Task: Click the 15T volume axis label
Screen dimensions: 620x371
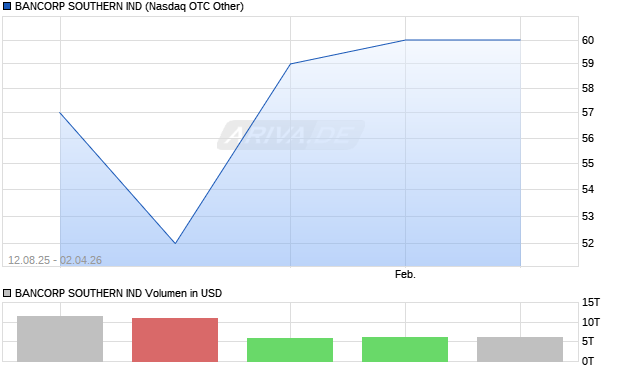Action: [591, 303]
